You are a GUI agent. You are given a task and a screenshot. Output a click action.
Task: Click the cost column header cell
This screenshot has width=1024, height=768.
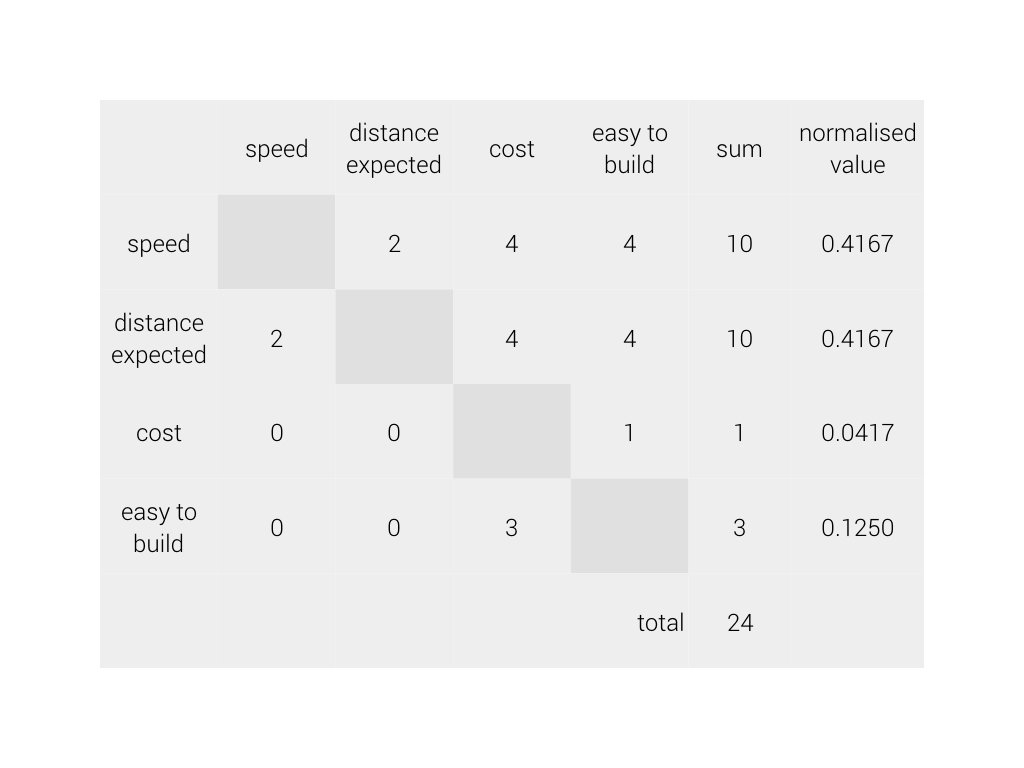pyautogui.click(x=511, y=148)
